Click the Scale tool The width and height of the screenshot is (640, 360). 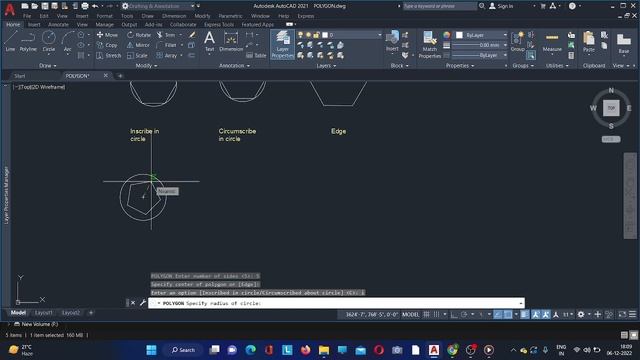pos(137,56)
